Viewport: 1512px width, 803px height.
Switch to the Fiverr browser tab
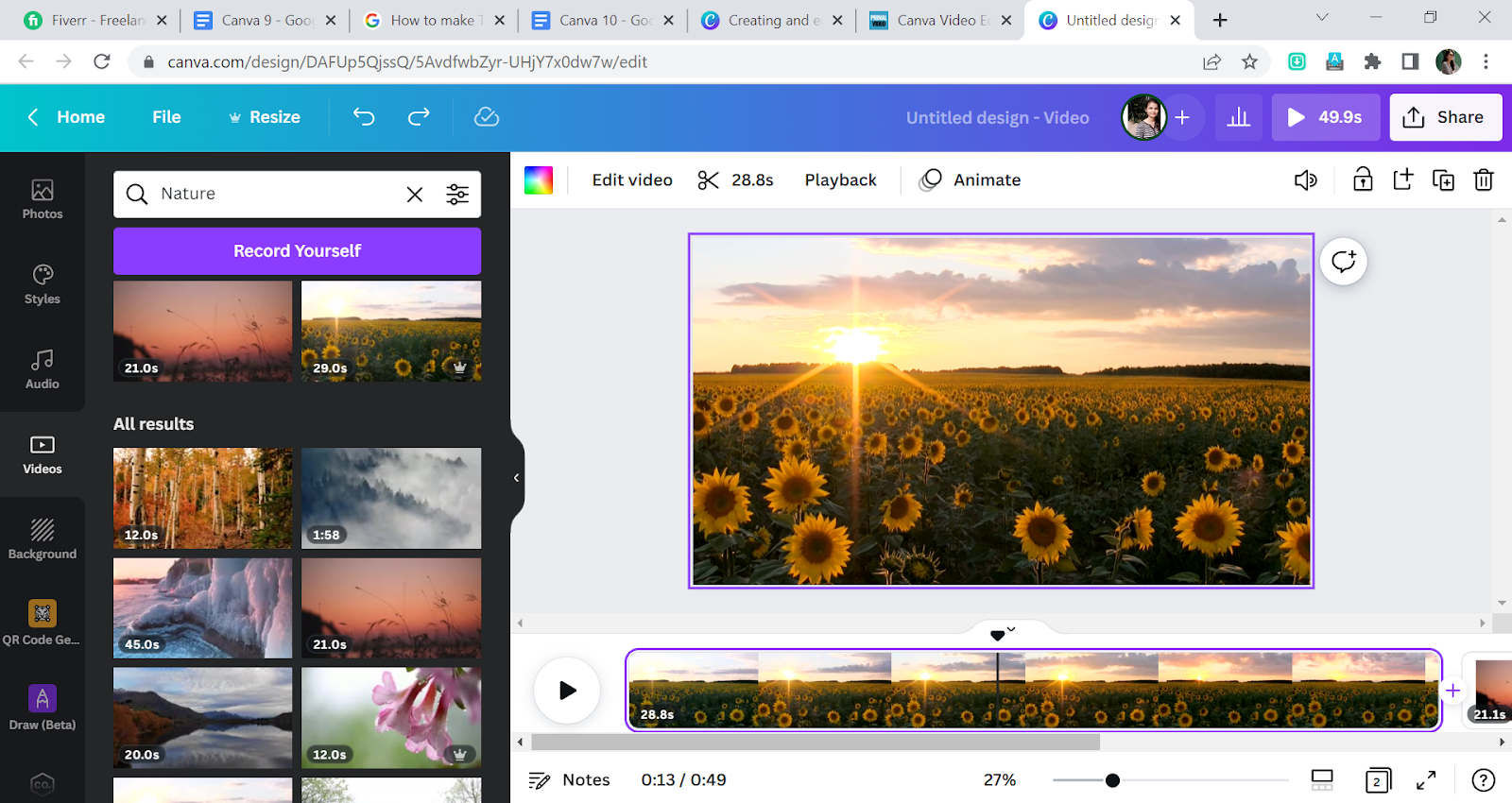pyautogui.click(x=94, y=20)
